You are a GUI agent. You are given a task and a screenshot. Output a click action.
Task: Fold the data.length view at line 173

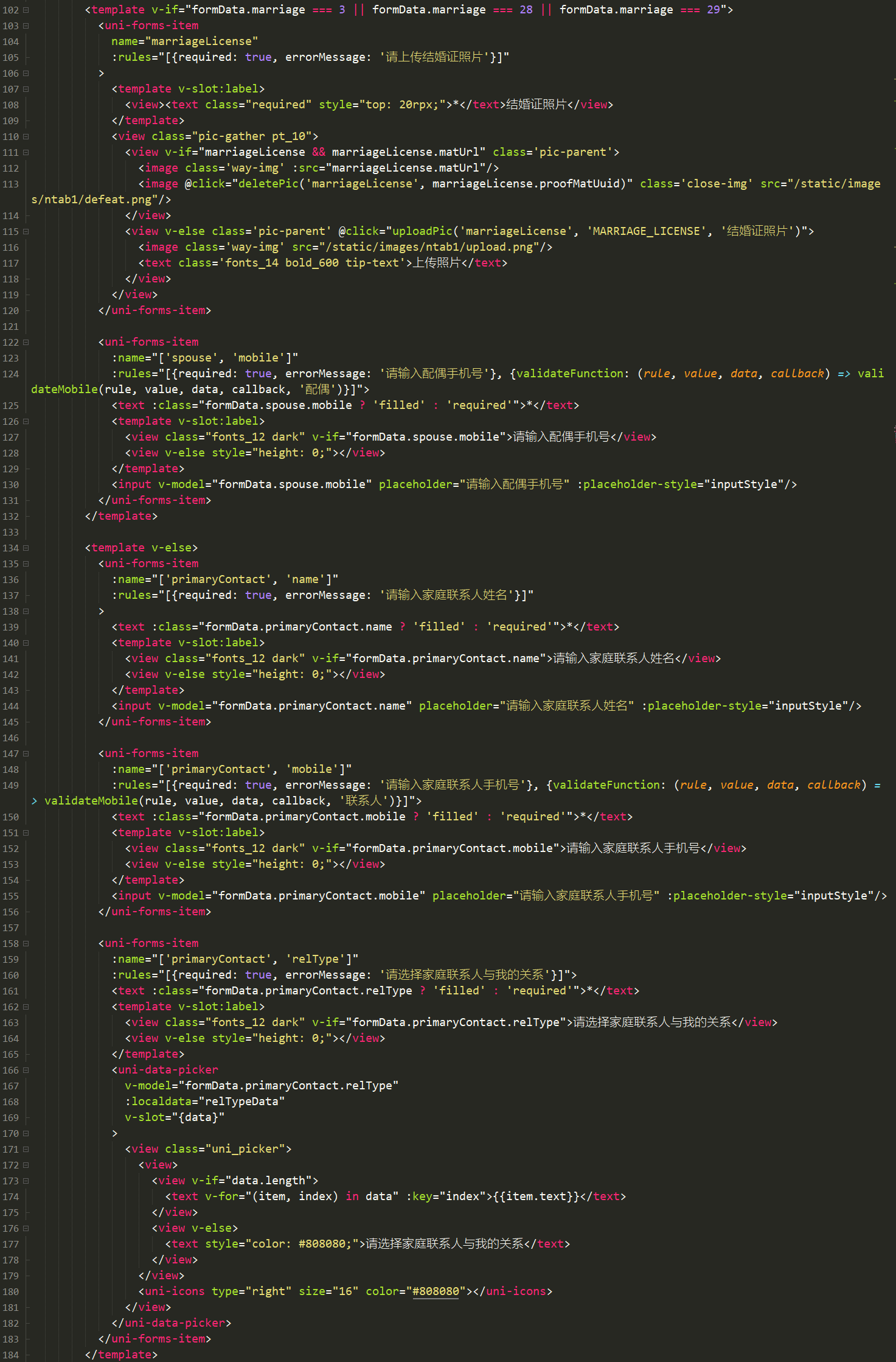point(26,1181)
